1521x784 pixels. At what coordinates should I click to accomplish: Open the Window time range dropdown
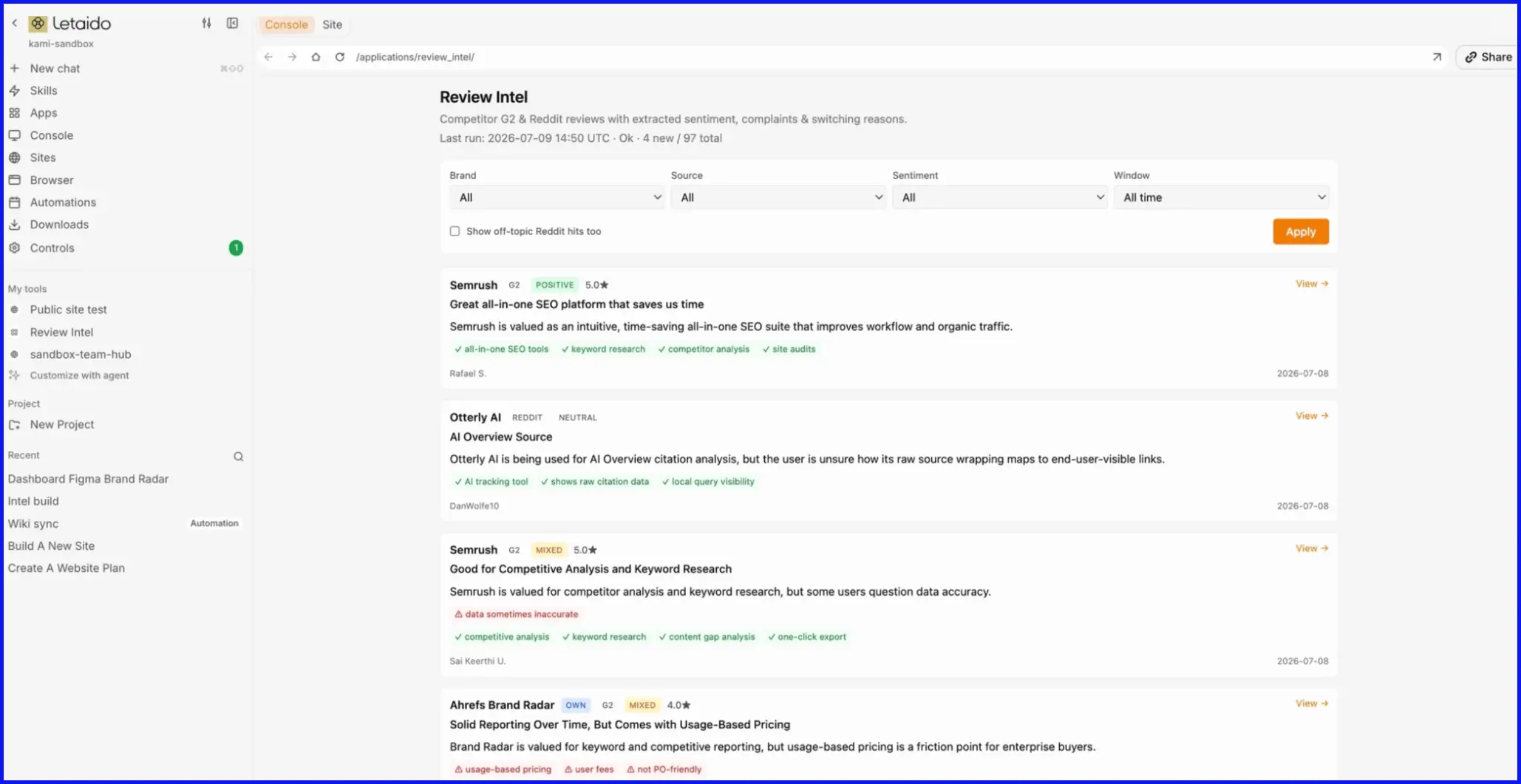point(1221,197)
